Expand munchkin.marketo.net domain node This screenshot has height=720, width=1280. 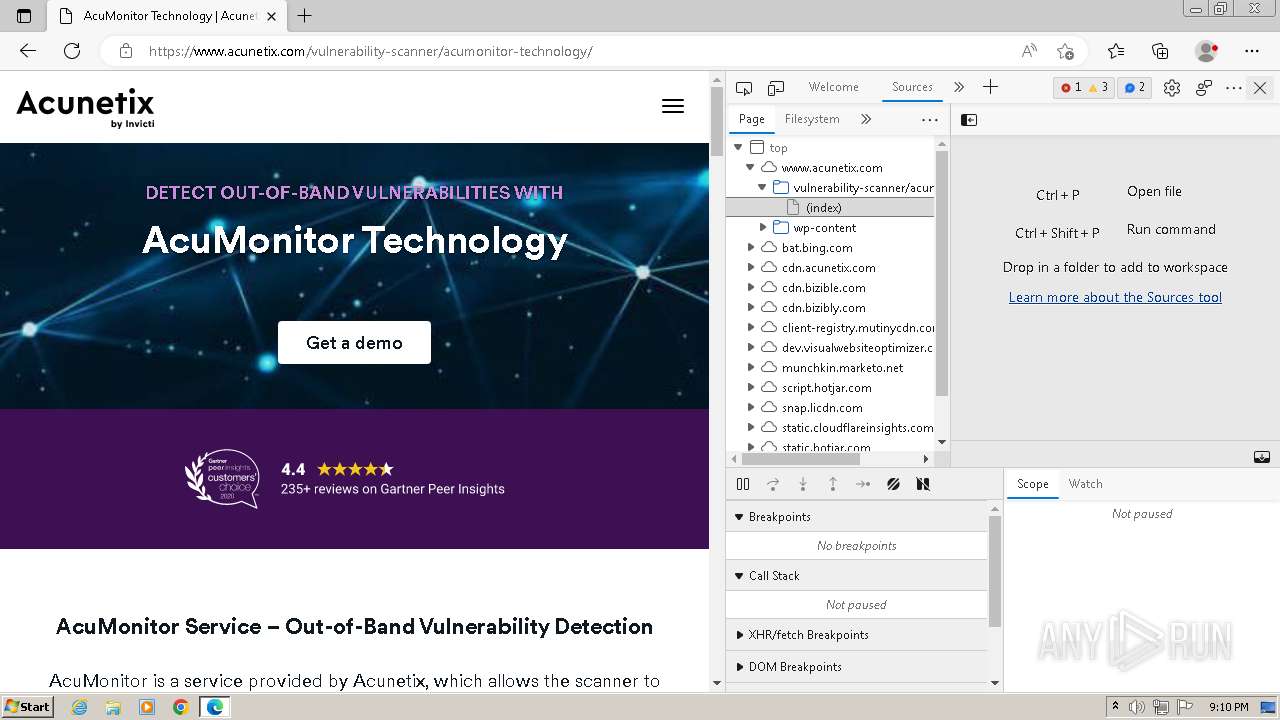(x=751, y=368)
